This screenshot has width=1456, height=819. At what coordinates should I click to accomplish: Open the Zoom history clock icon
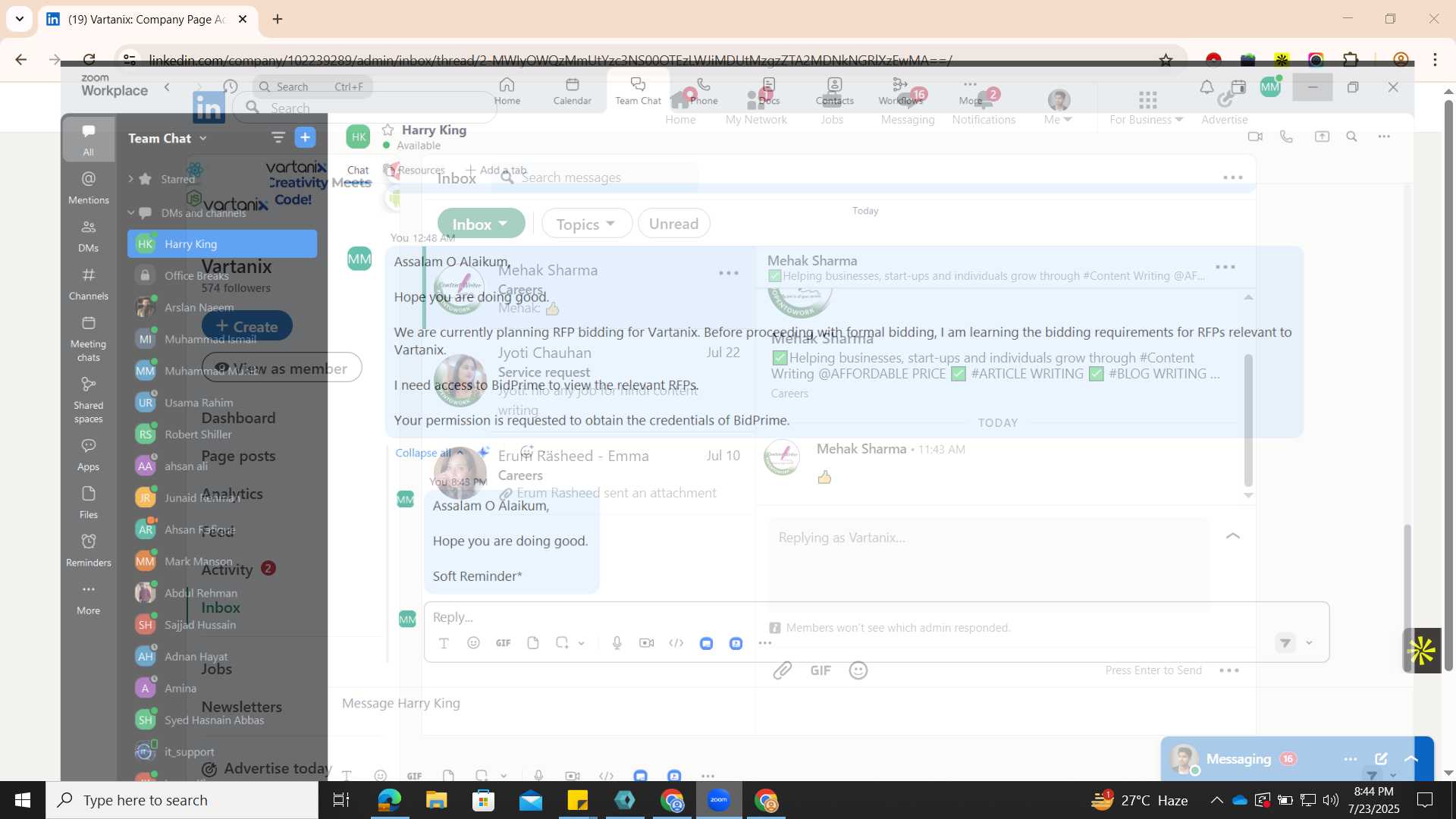click(x=231, y=86)
